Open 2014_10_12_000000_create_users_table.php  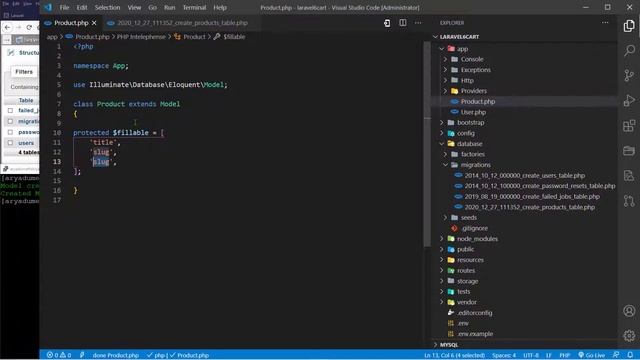point(524,176)
